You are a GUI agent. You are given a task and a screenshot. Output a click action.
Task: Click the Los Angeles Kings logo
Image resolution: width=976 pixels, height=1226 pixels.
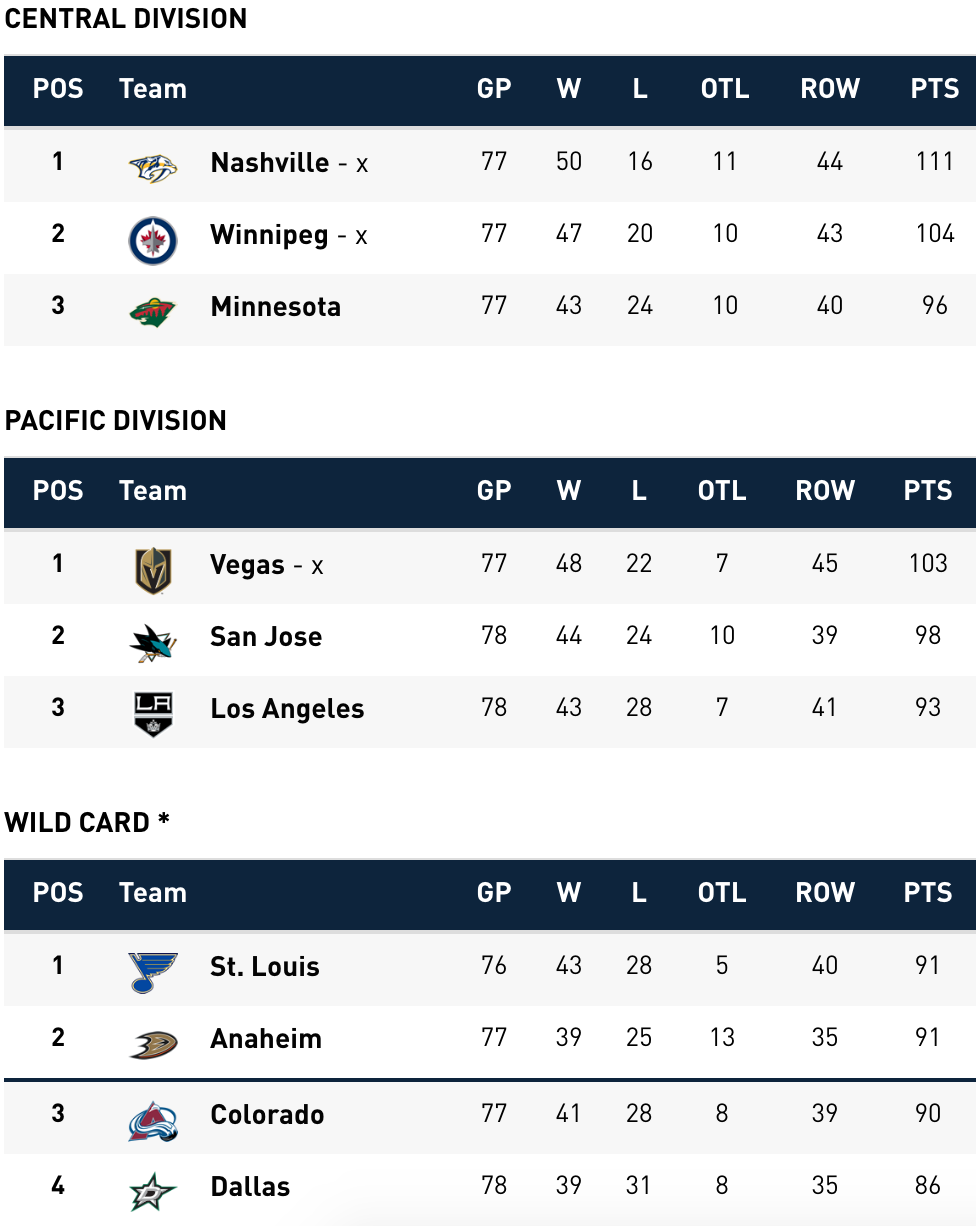[x=153, y=714]
